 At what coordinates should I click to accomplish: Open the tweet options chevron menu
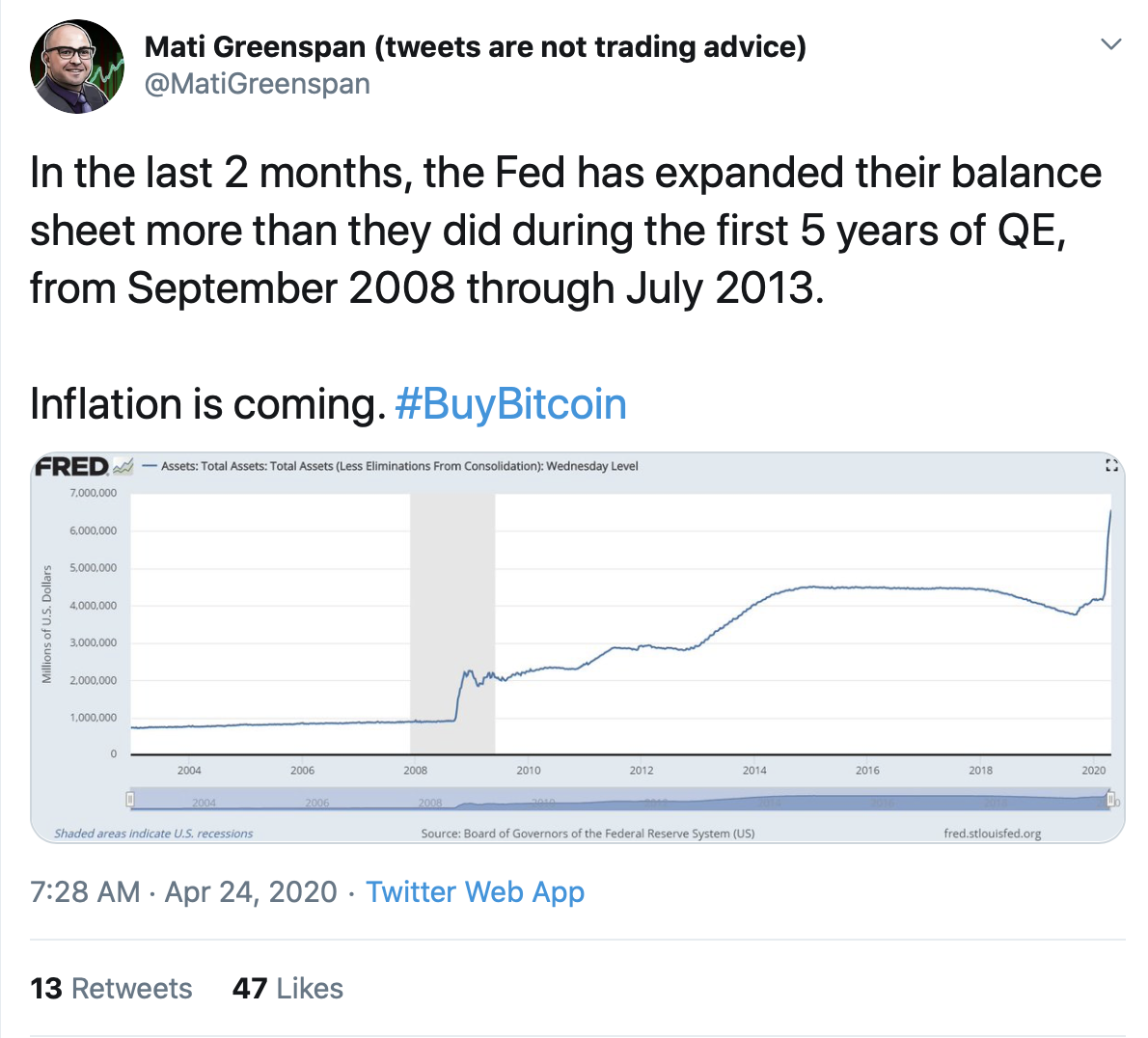(1111, 44)
